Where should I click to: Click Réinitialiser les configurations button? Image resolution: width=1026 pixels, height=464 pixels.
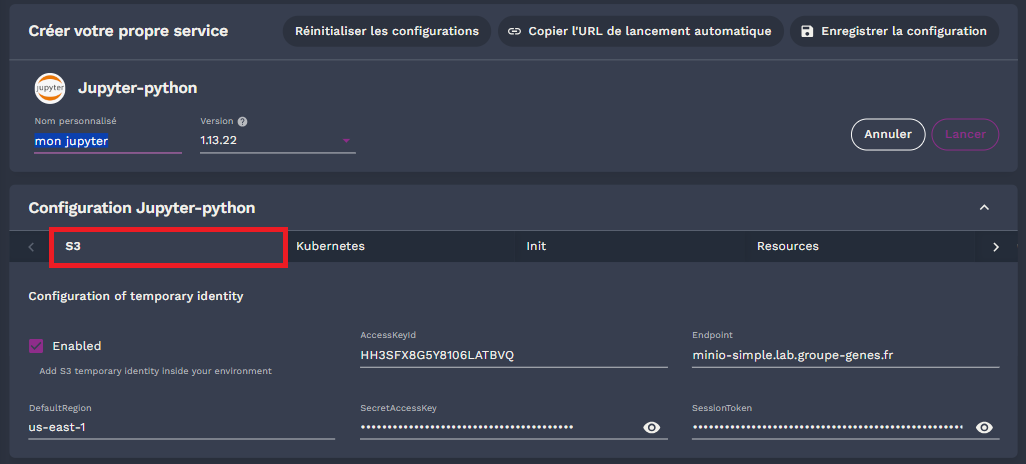coord(387,31)
